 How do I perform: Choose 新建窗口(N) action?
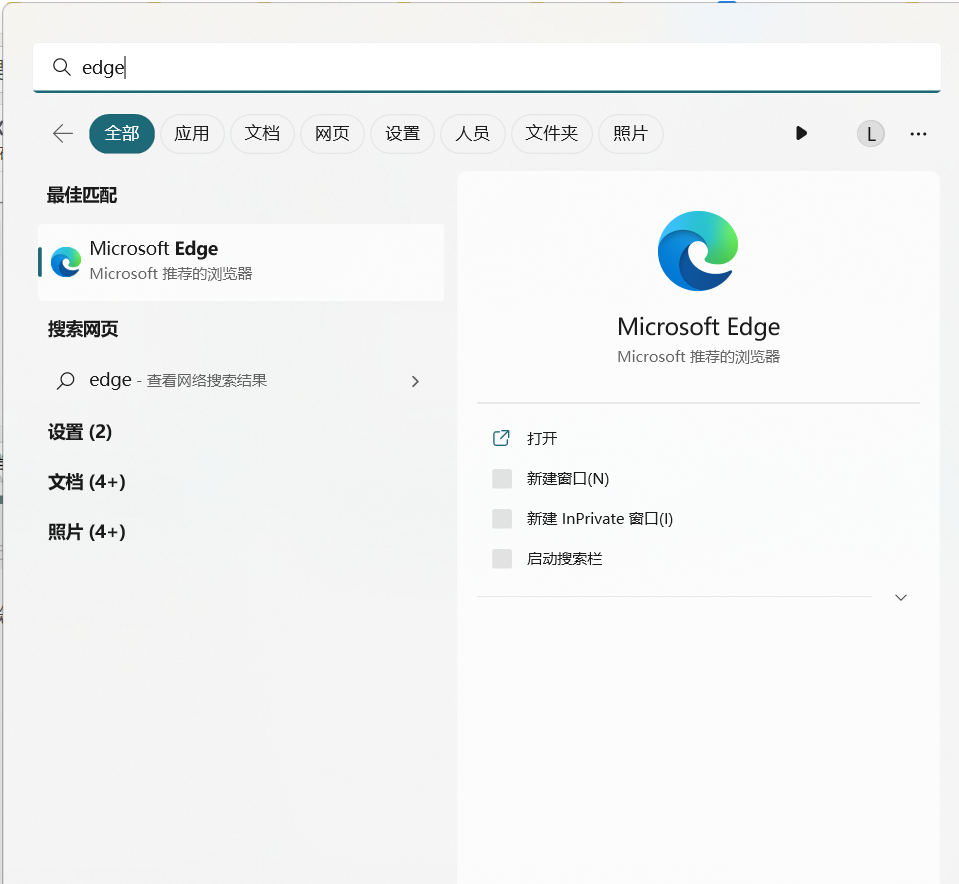pyautogui.click(x=568, y=478)
